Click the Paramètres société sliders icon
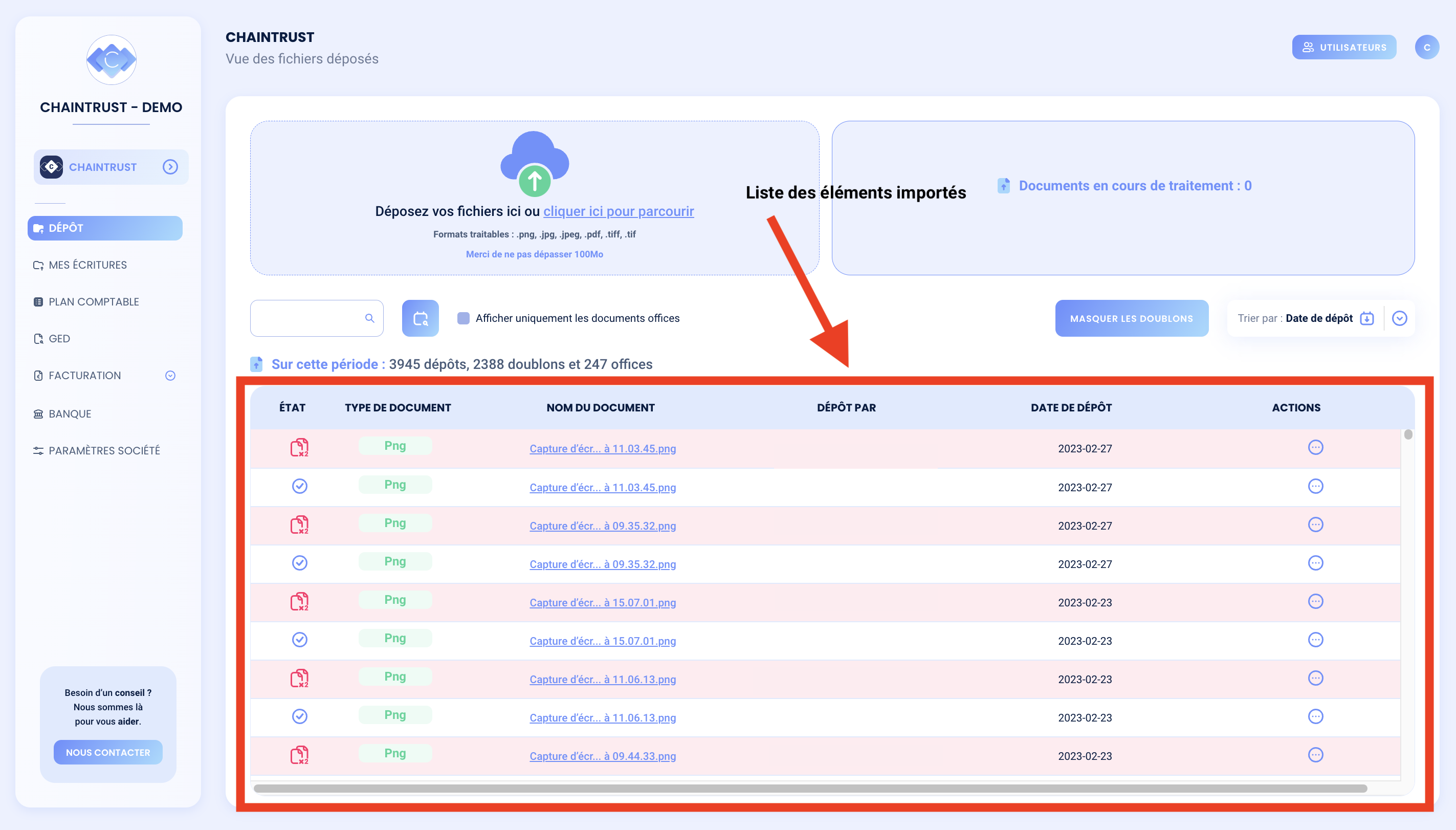 pos(38,450)
